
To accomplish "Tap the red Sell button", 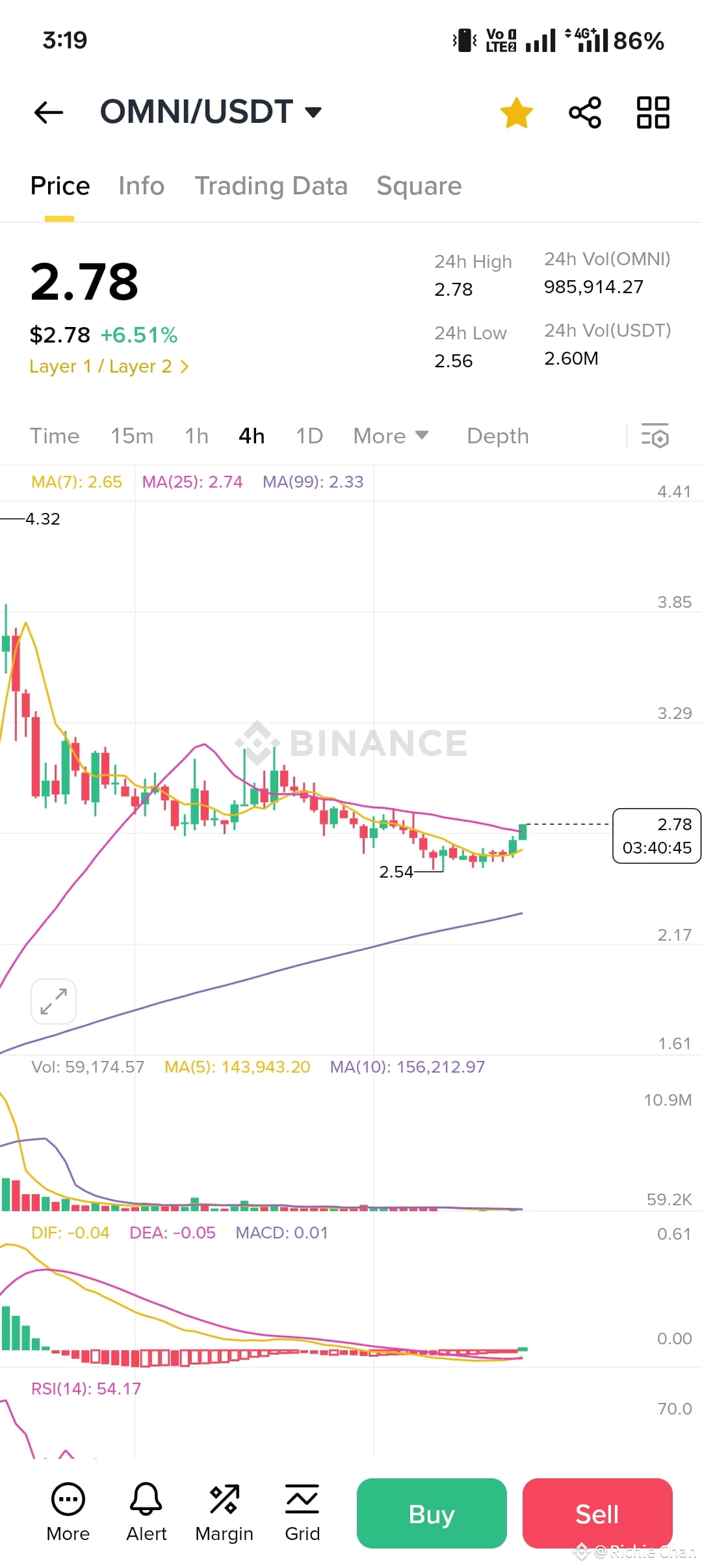I will (x=597, y=1513).
